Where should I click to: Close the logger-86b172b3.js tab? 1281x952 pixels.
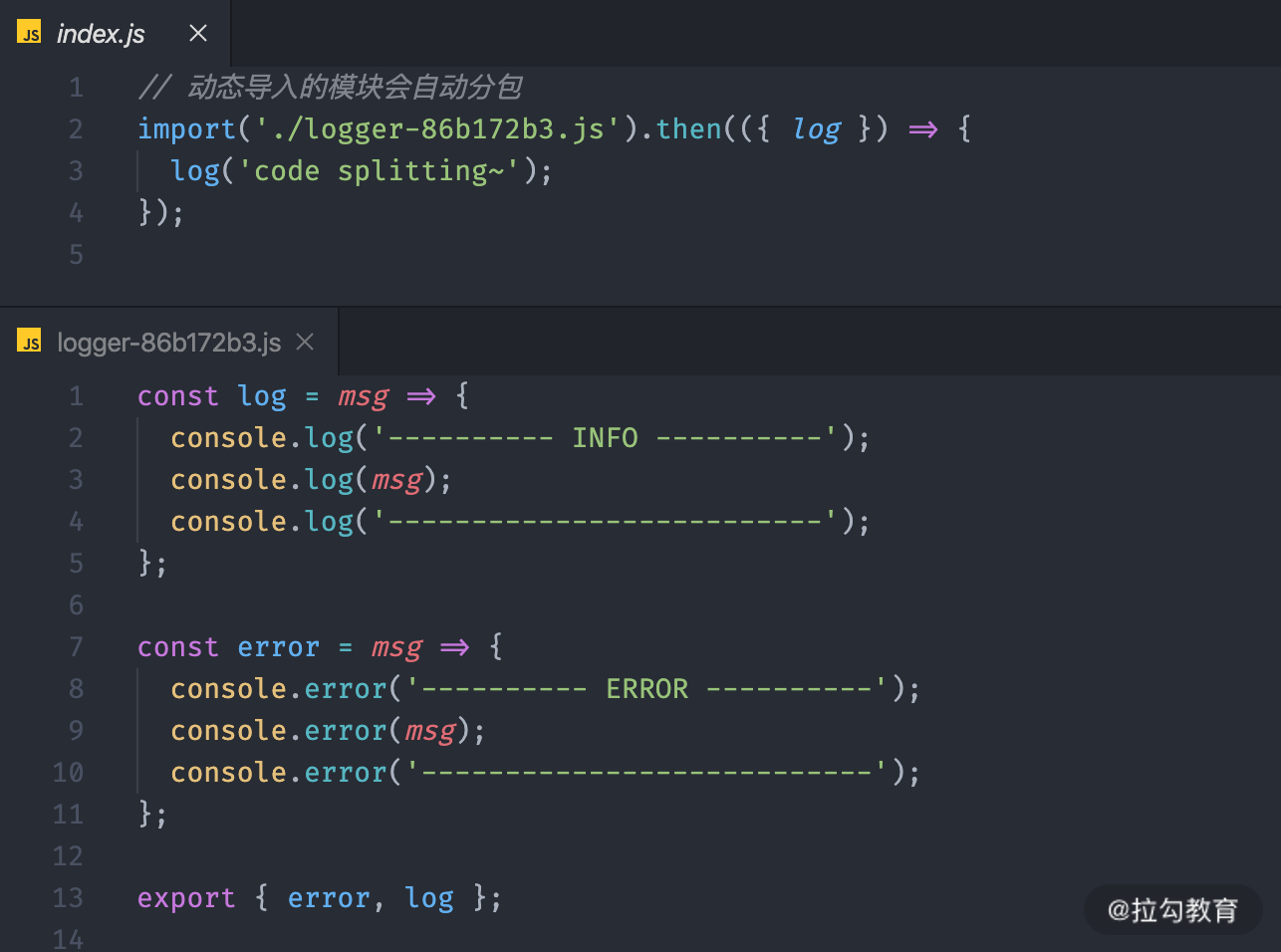point(305,342)
